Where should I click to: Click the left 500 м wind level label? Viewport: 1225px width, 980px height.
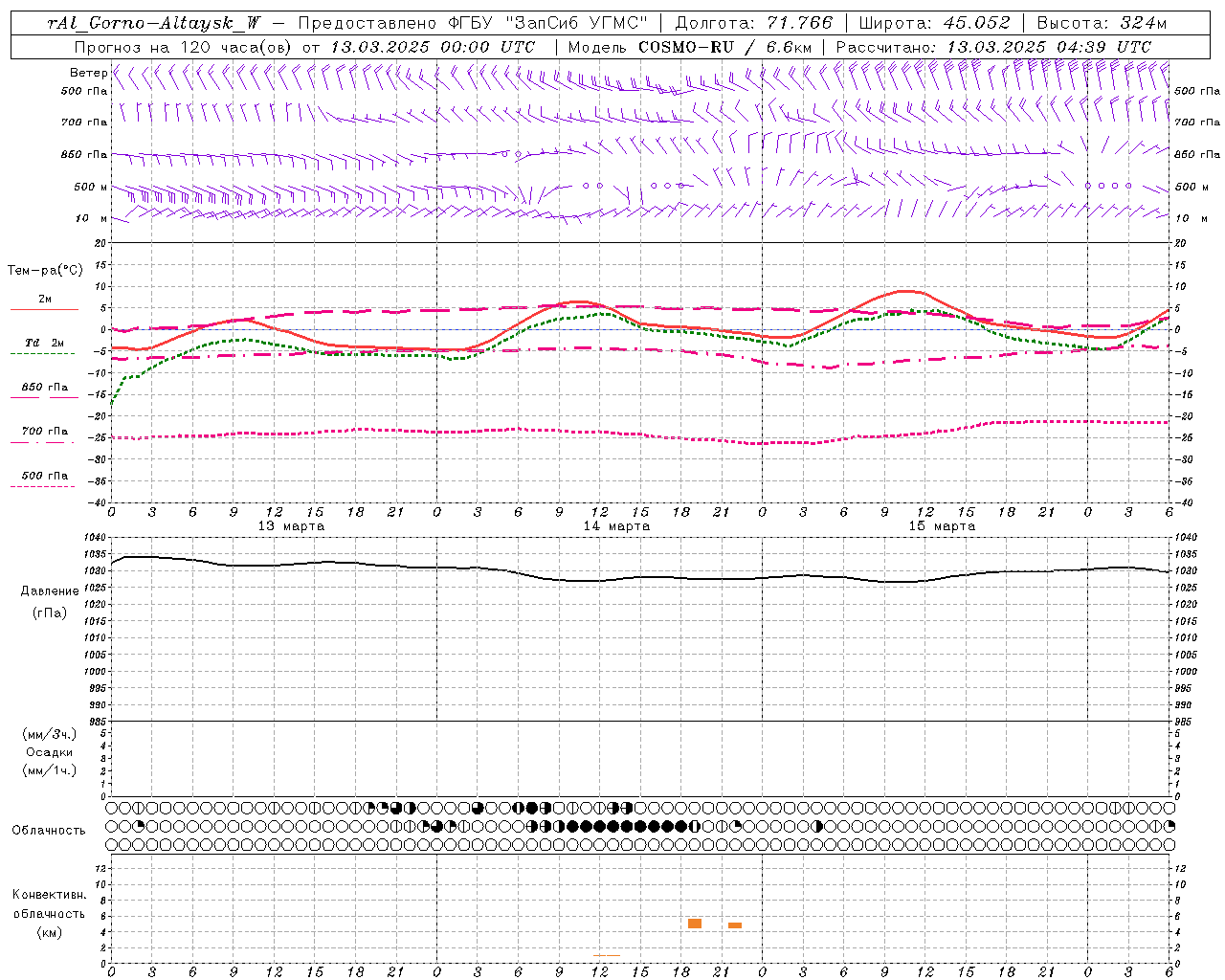click(91, 188)
